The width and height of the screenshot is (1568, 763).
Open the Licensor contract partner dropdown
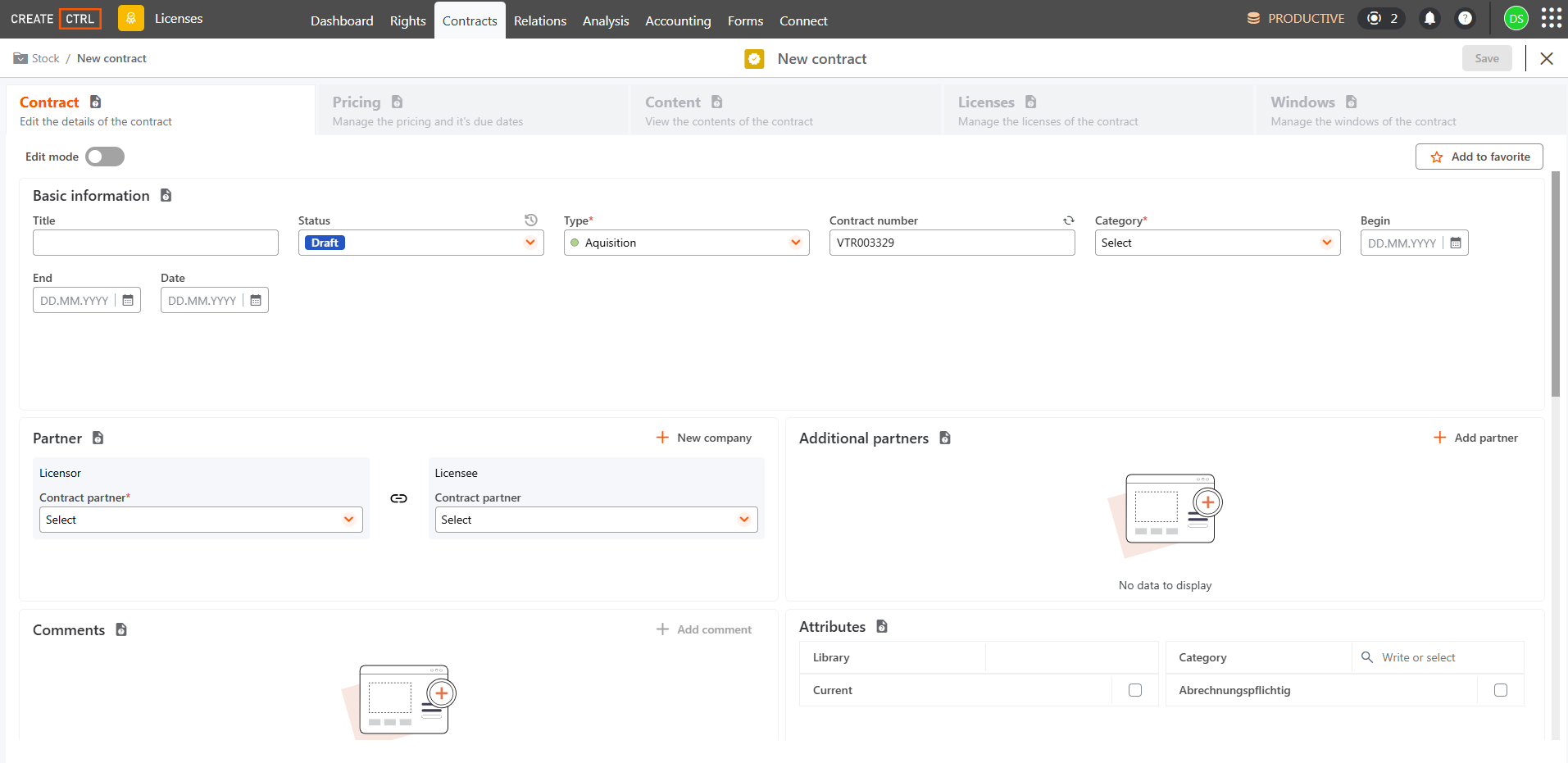[x=201, y=520]
